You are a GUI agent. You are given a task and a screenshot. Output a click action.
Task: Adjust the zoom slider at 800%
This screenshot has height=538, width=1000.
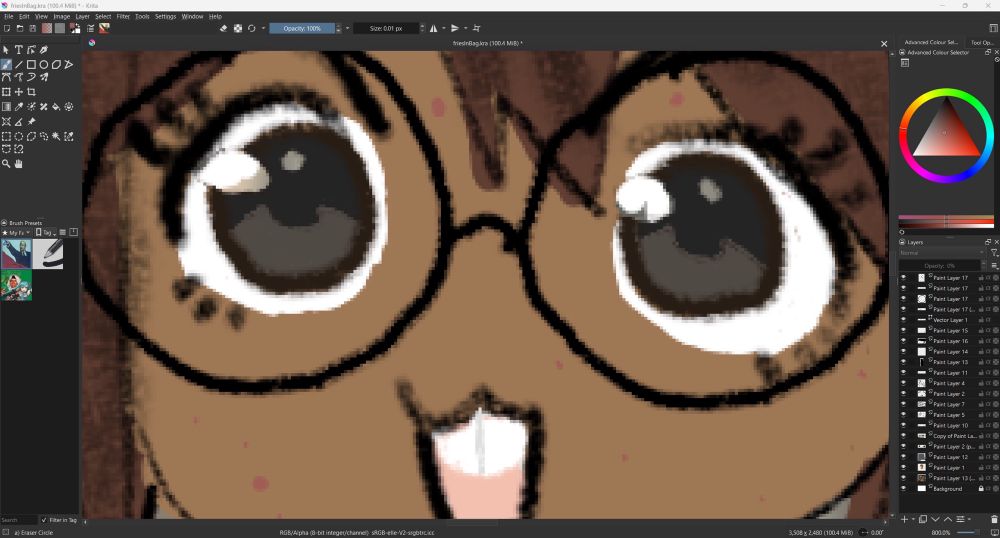(968, 532)
